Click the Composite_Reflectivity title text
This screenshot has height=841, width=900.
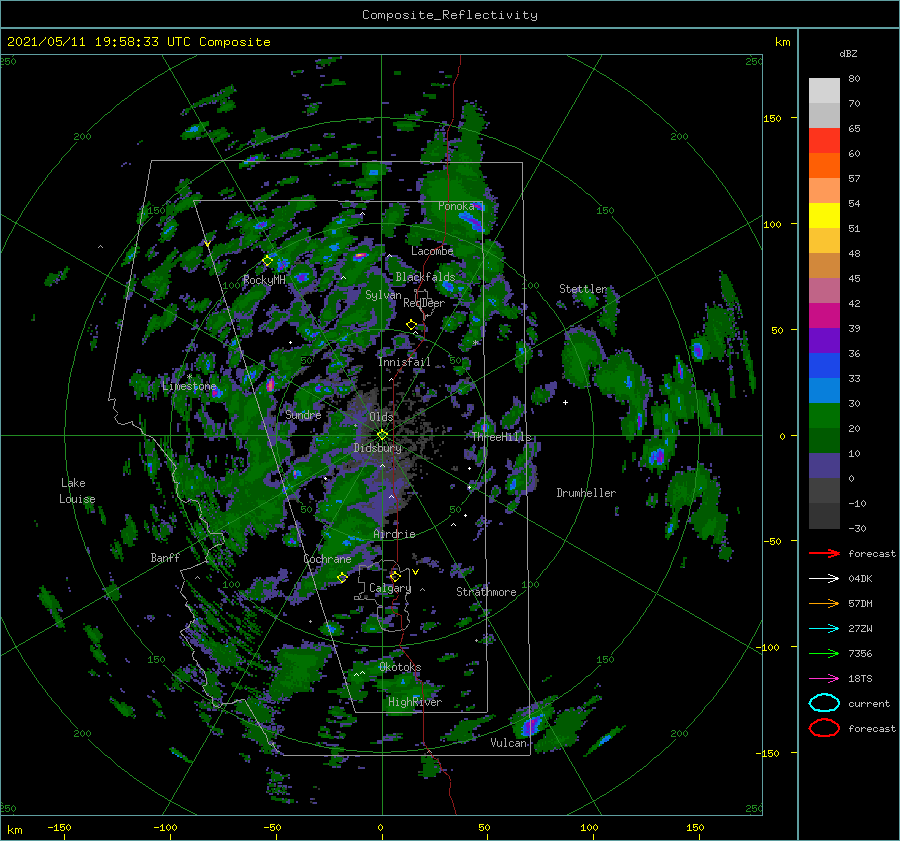click(x=449, y=15)
